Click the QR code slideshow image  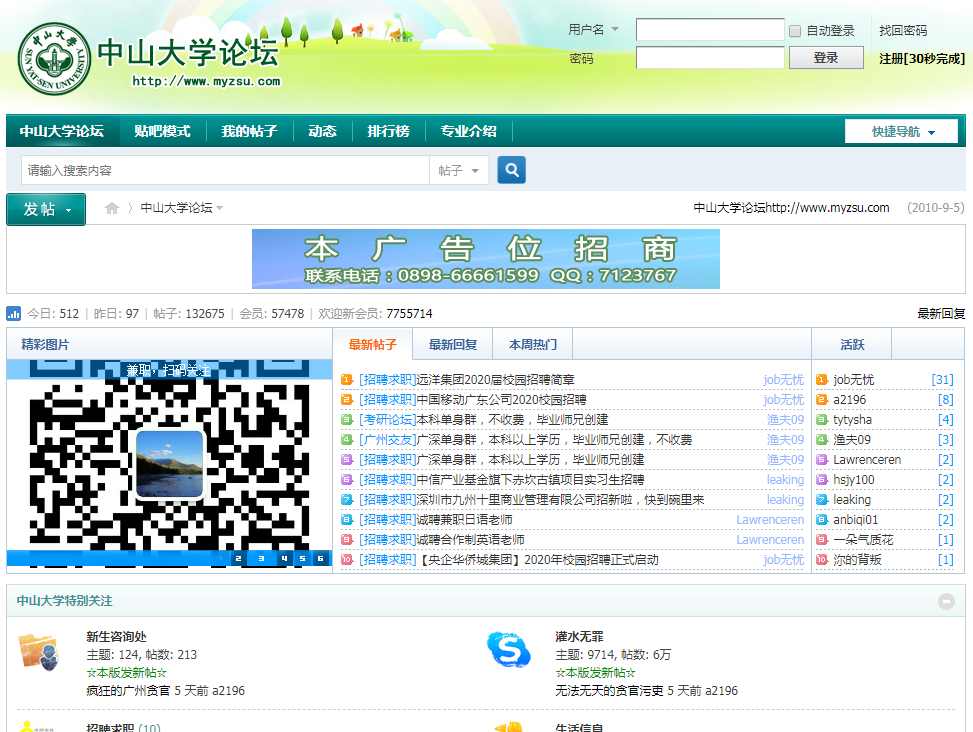(x=169, y=464)
